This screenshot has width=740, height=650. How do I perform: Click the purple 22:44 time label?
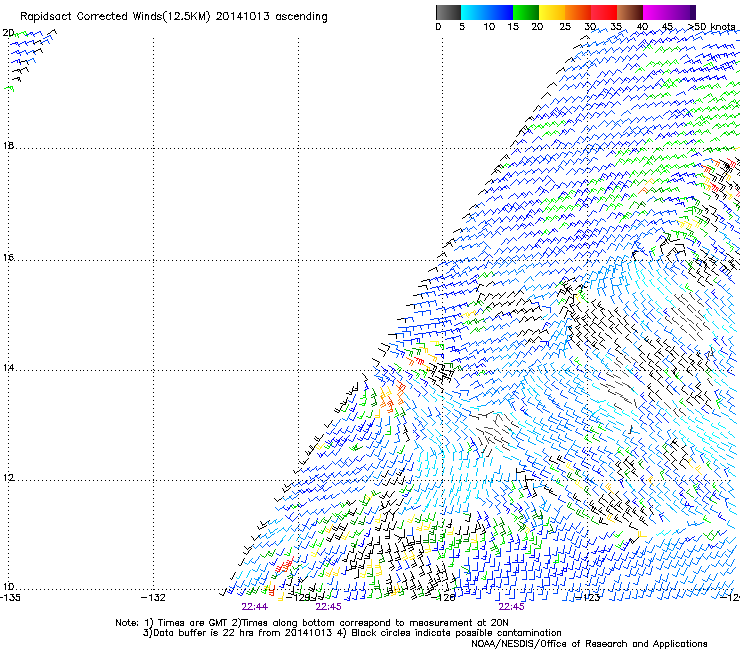click(254, 607)
